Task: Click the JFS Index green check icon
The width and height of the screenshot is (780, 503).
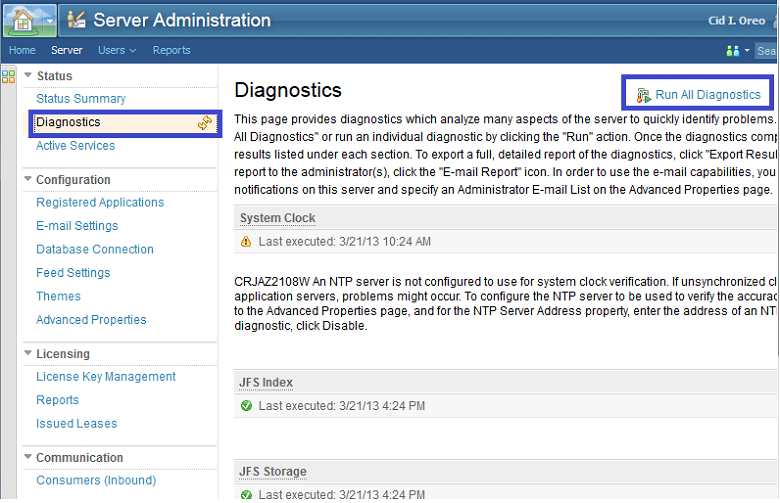Action: pyautogui.click(x=246, y=406)
